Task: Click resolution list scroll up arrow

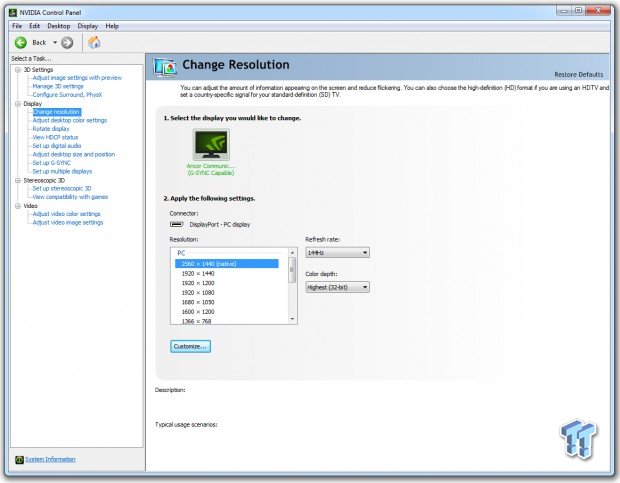Action: click(x=292, y=253)
